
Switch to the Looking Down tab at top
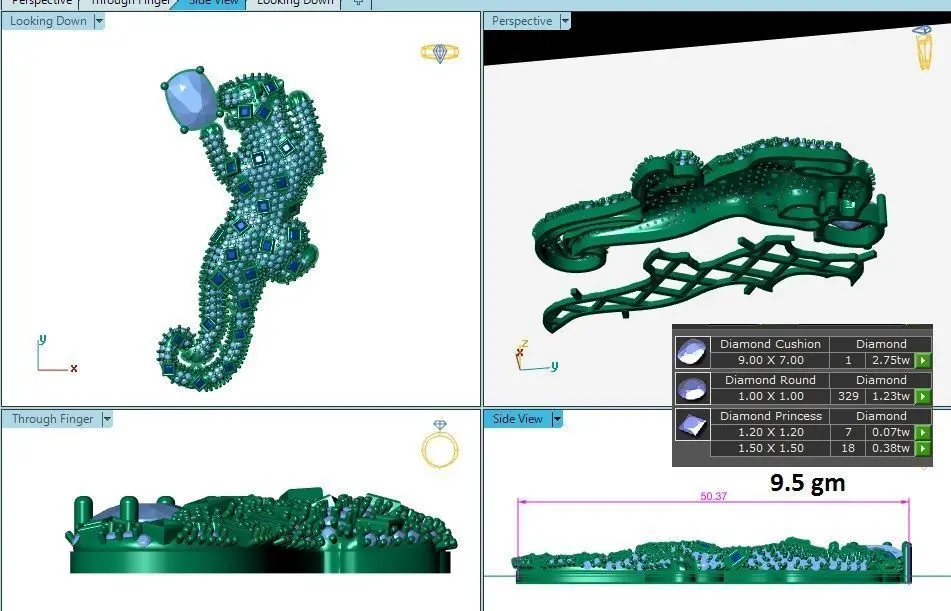point(295,2)
